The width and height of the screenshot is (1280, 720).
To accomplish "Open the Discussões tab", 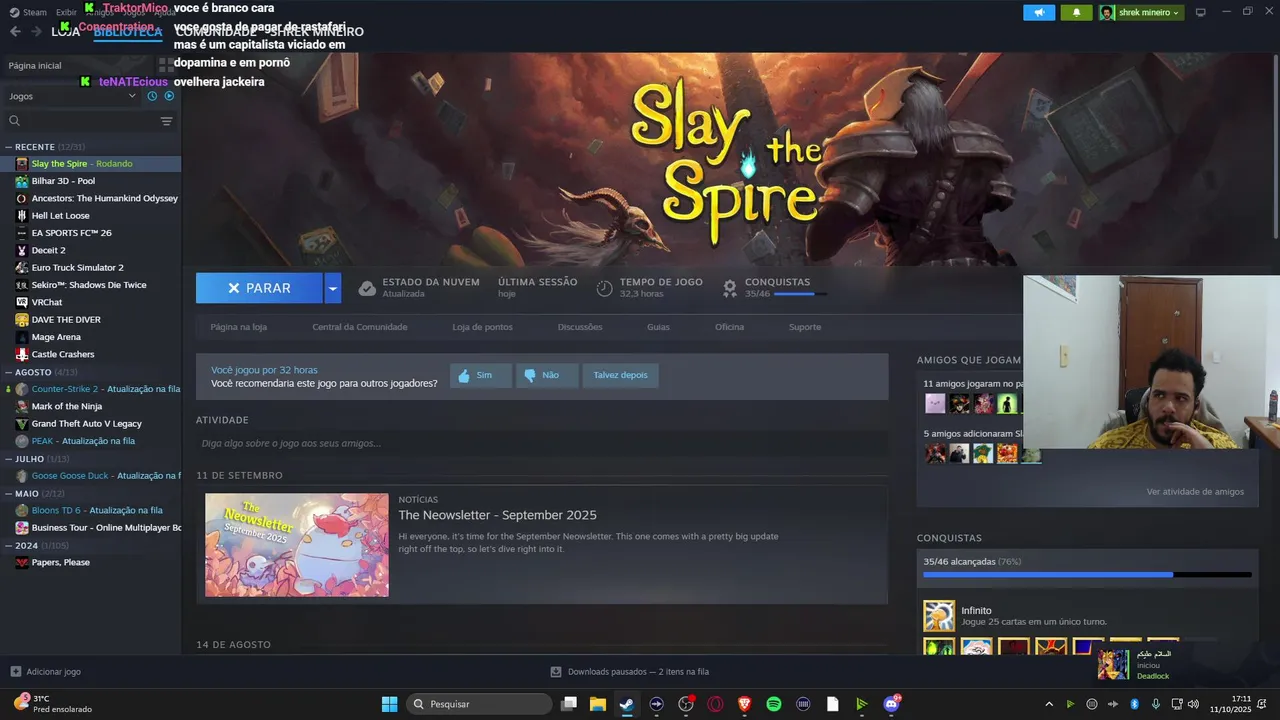I will tap(580, 327).
